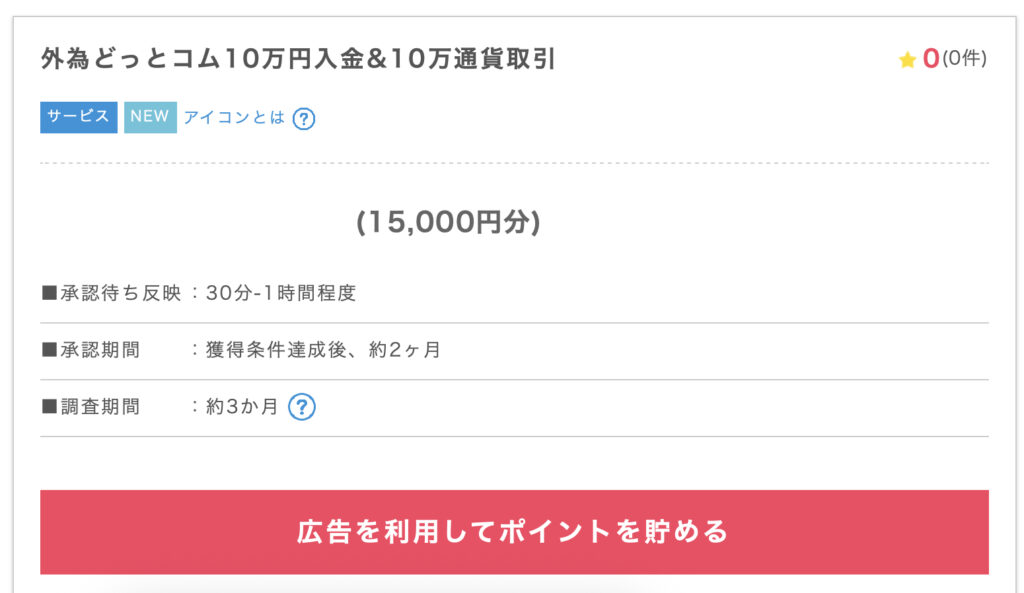Viewport: 1024px width, 593px height.
Task: Click the square bullet before 承認待ち反映
Action: point(49,294)
